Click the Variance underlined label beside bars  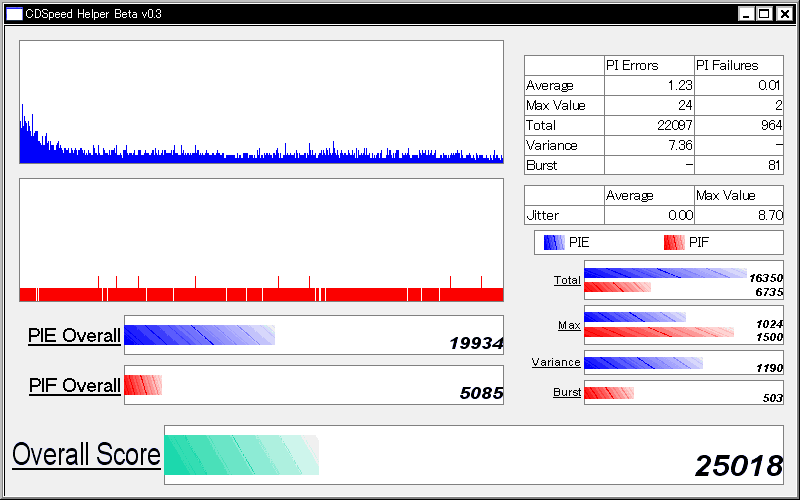(556, 362)
